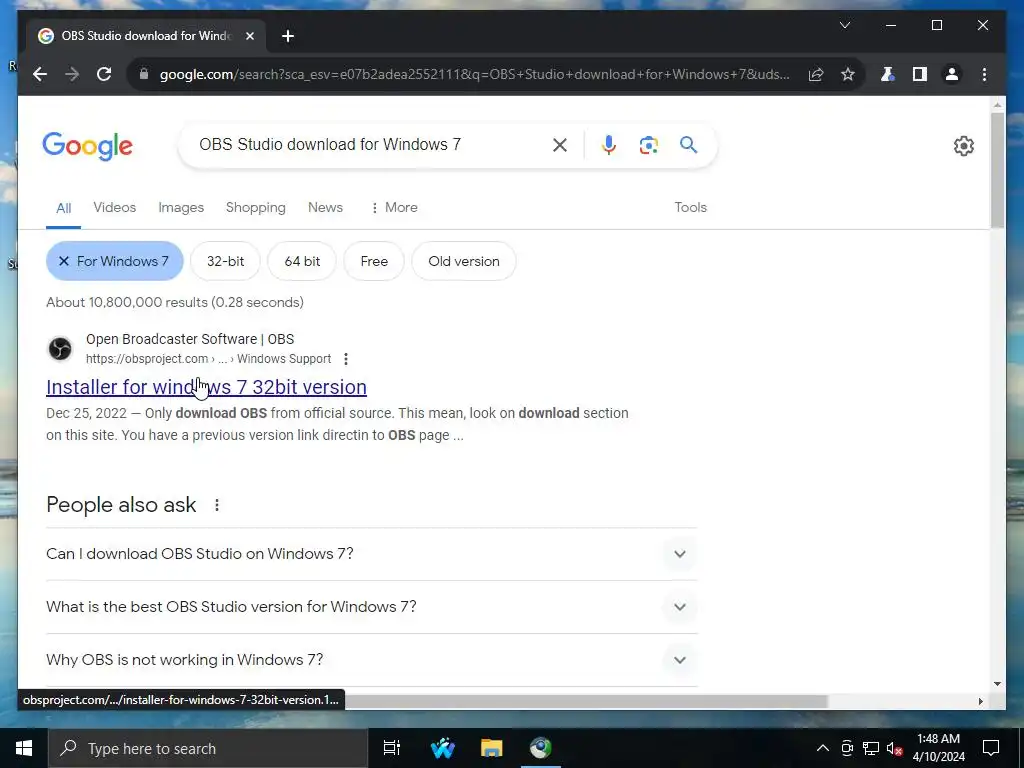
Task: Select About 10,800,000 results text
Action: pyautogui.click(x=174, y=302)
